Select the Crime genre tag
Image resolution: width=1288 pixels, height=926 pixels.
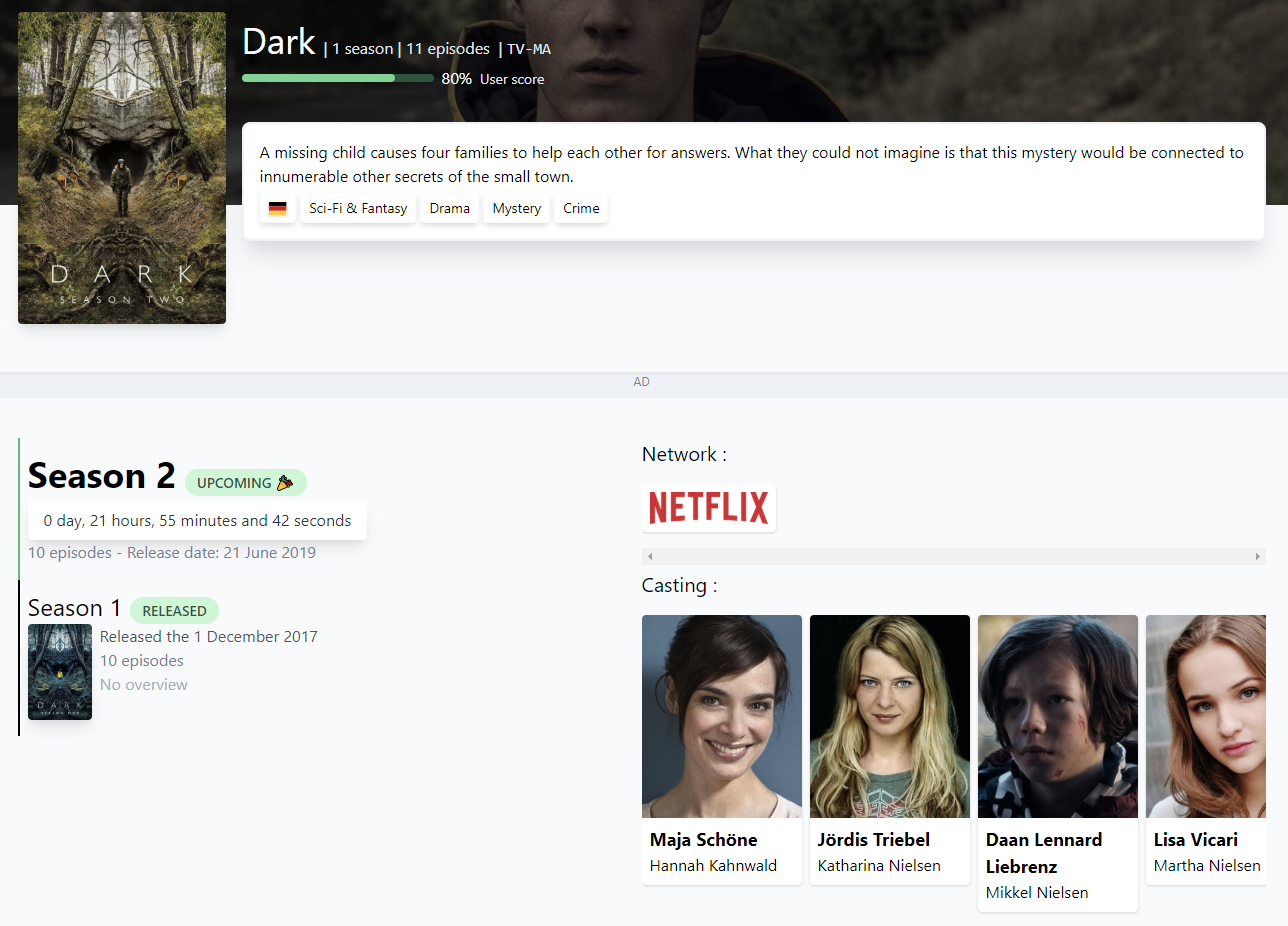581,209
